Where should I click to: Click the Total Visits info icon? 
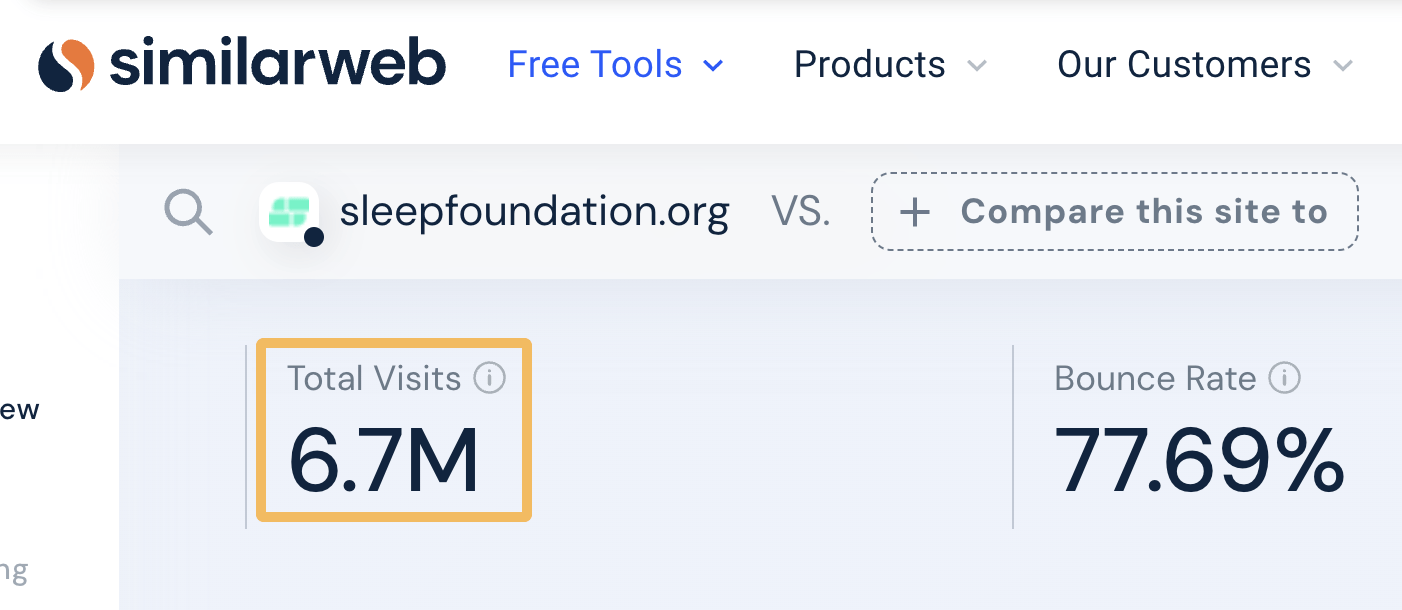(489, 378)
